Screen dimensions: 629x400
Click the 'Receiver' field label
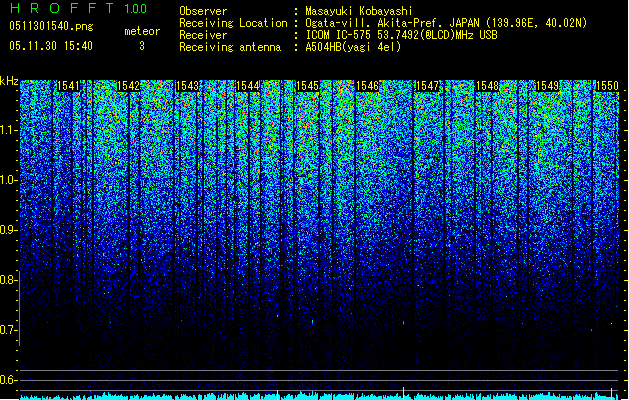click(203, 35)
